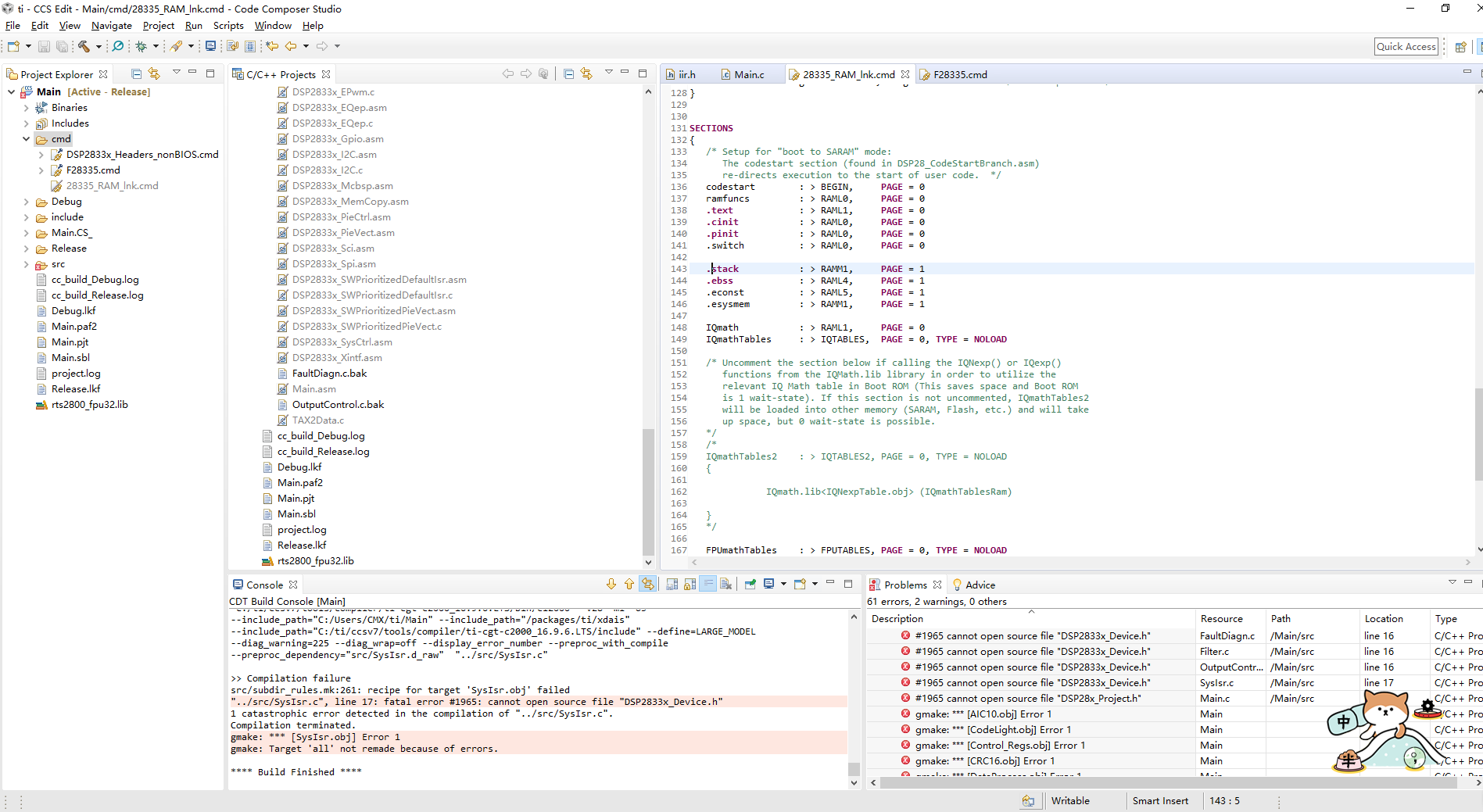1483x812 pixels.
Task: Jump to next error in Console
Action: click(x=611, y=585)
